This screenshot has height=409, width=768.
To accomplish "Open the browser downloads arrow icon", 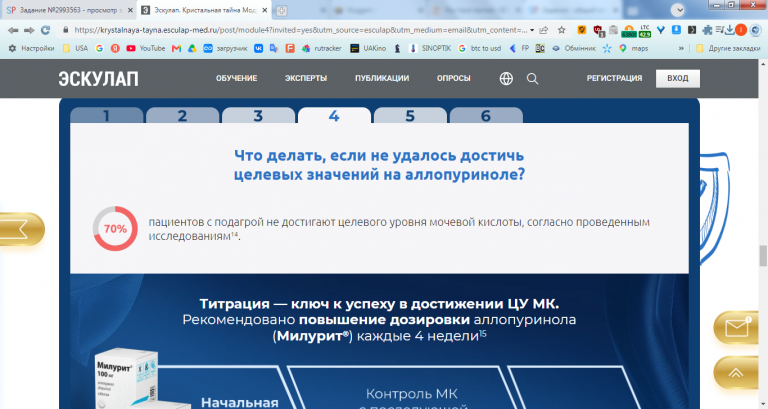I will click(x=730, y=30).
